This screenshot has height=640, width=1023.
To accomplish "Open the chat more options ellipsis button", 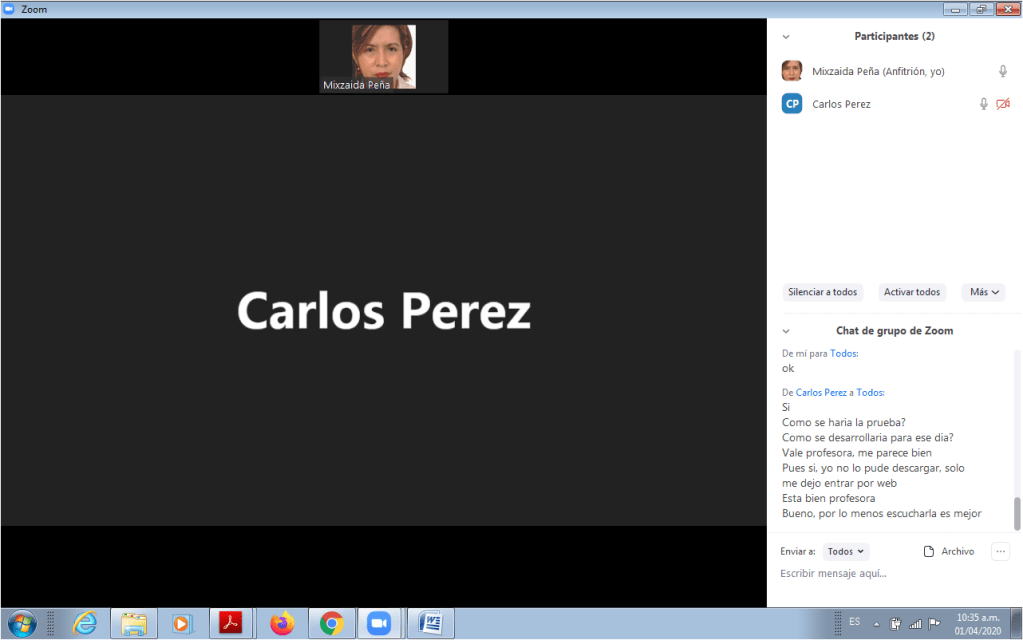I will pyautogui.click(x=1000, y=551).
